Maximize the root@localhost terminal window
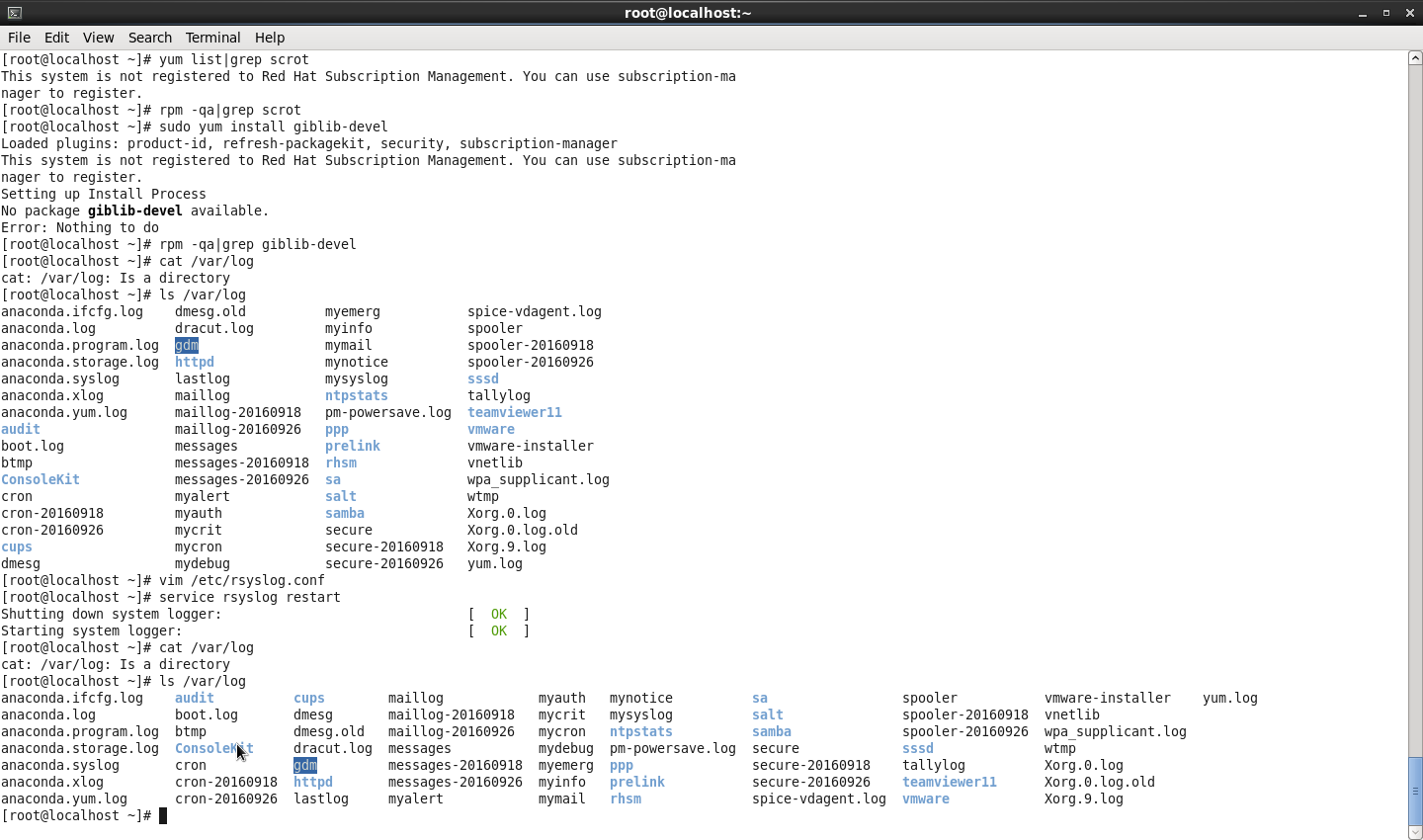Viewport: 1423px width, 840px height. click(x=1386, y=13)
